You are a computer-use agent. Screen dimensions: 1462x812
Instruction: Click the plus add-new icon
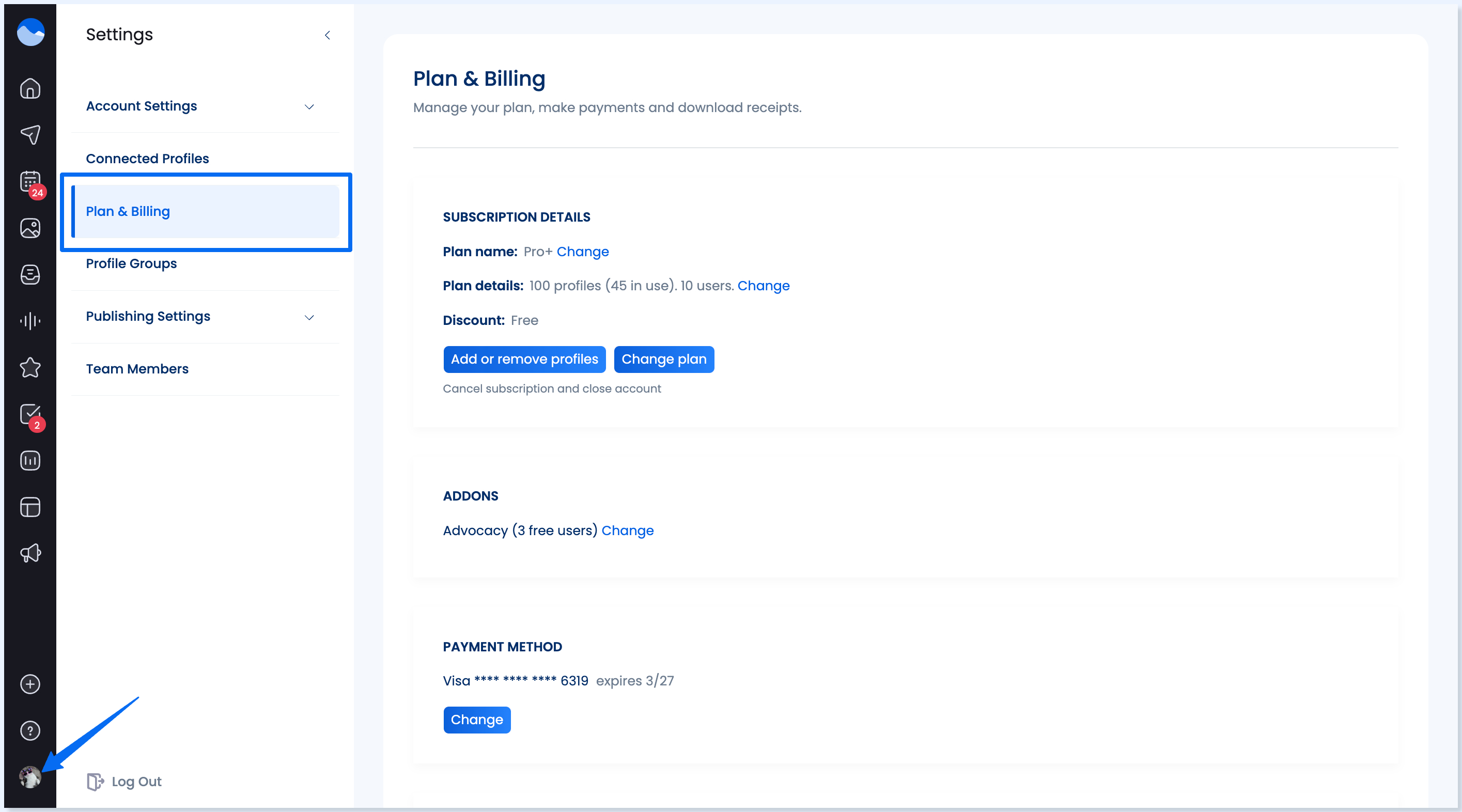point(30,684)
